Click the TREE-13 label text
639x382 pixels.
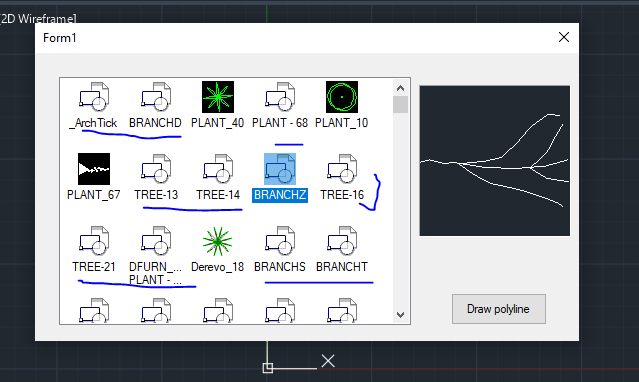(156, 195)
